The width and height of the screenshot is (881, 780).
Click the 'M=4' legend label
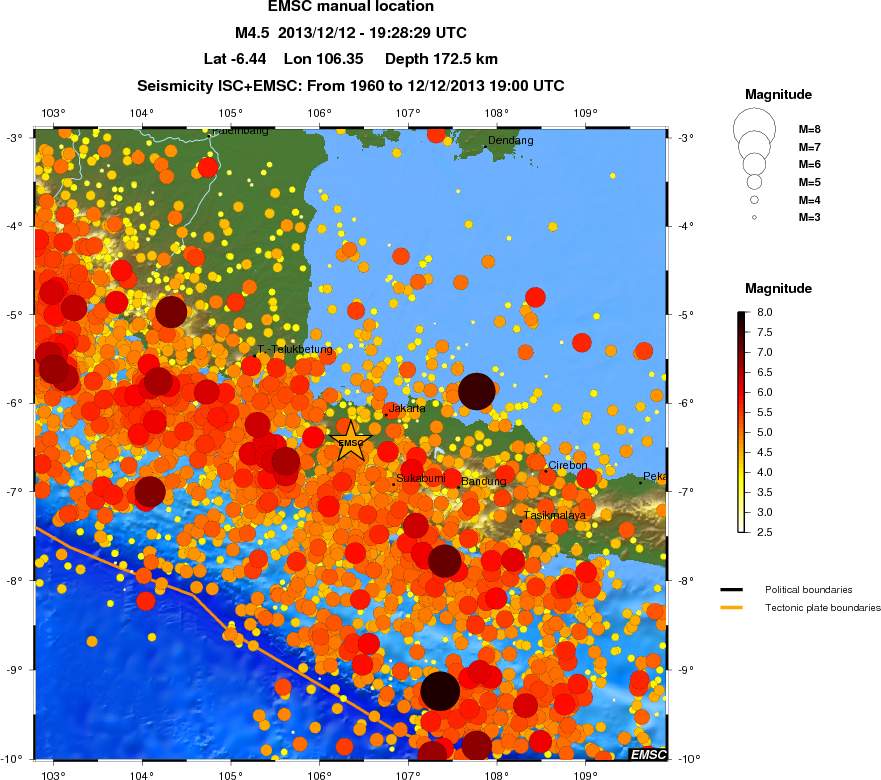[810, 200]
